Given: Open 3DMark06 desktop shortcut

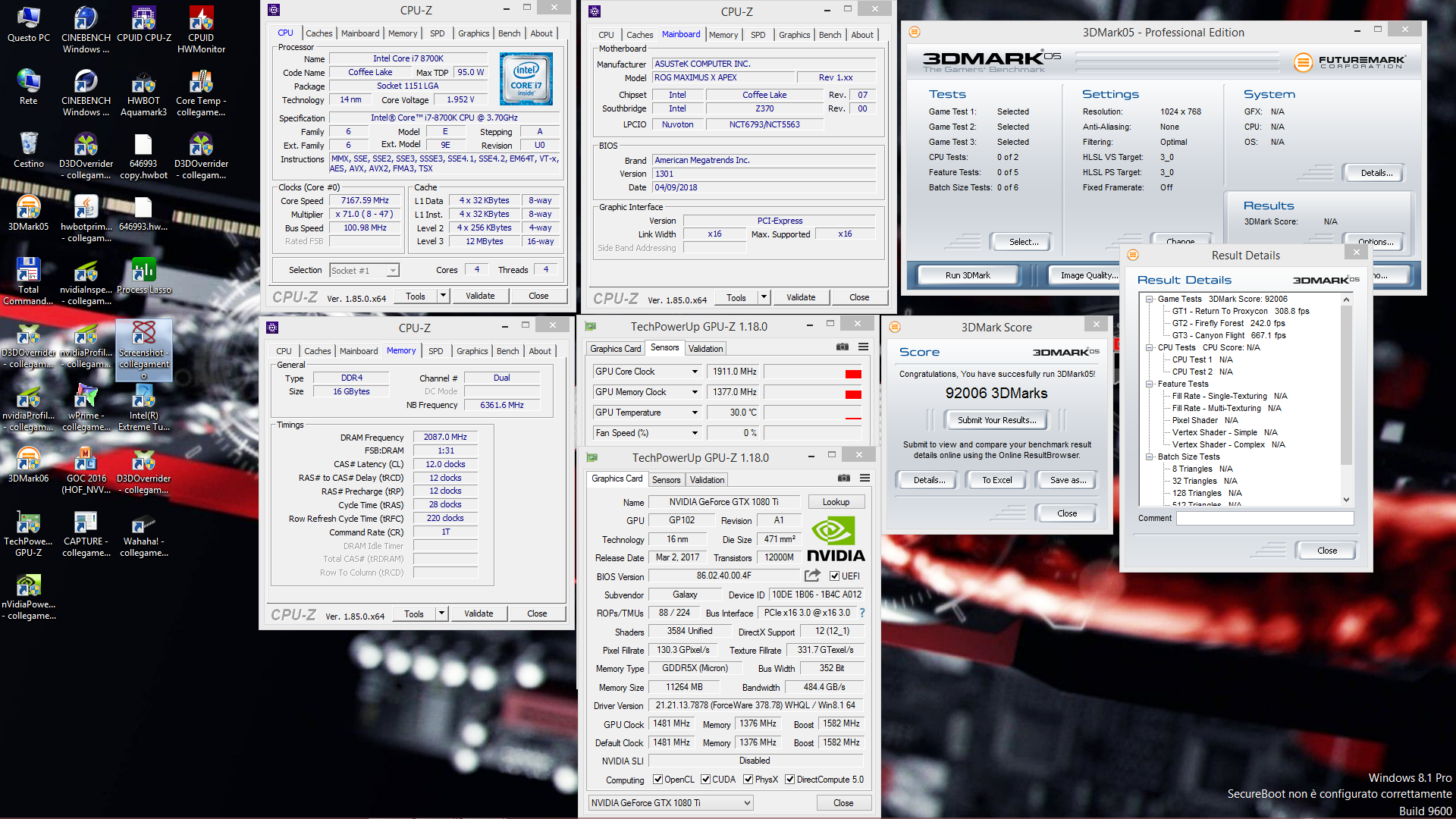Looking at the screenshot, I should 28,465.
